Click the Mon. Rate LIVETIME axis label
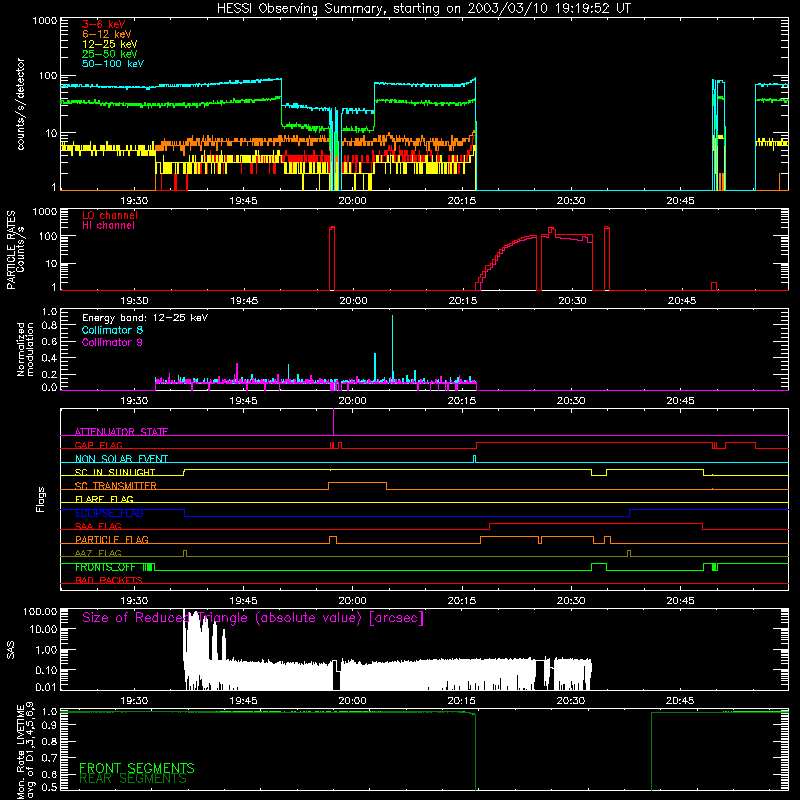800x800 pixels. (x=26, y=750)
